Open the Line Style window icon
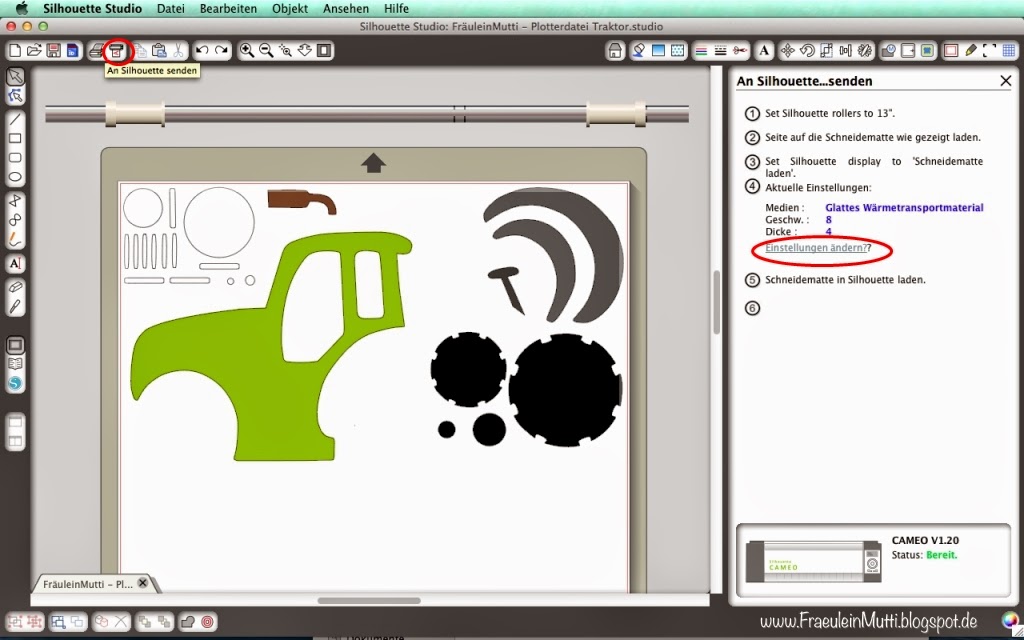The width and height of the screenshot is (1024, 640). tap(720, 50)
